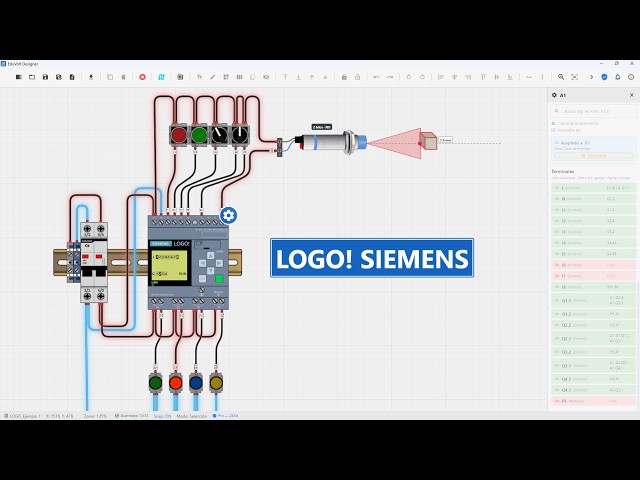
Task: Select the red PE terminal row
Action: [x=593, y=401]
